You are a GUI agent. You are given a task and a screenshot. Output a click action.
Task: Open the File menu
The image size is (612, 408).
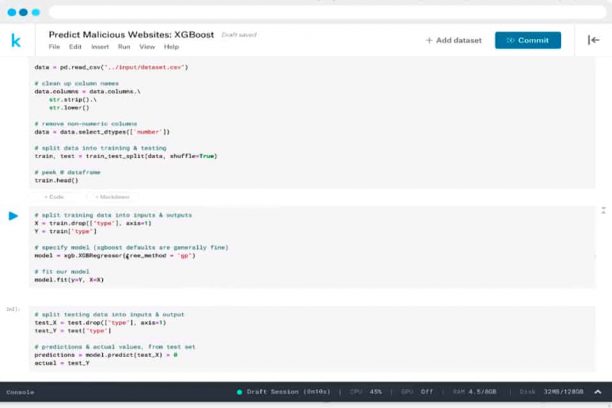pyautogui.click(x=54, y=47)
